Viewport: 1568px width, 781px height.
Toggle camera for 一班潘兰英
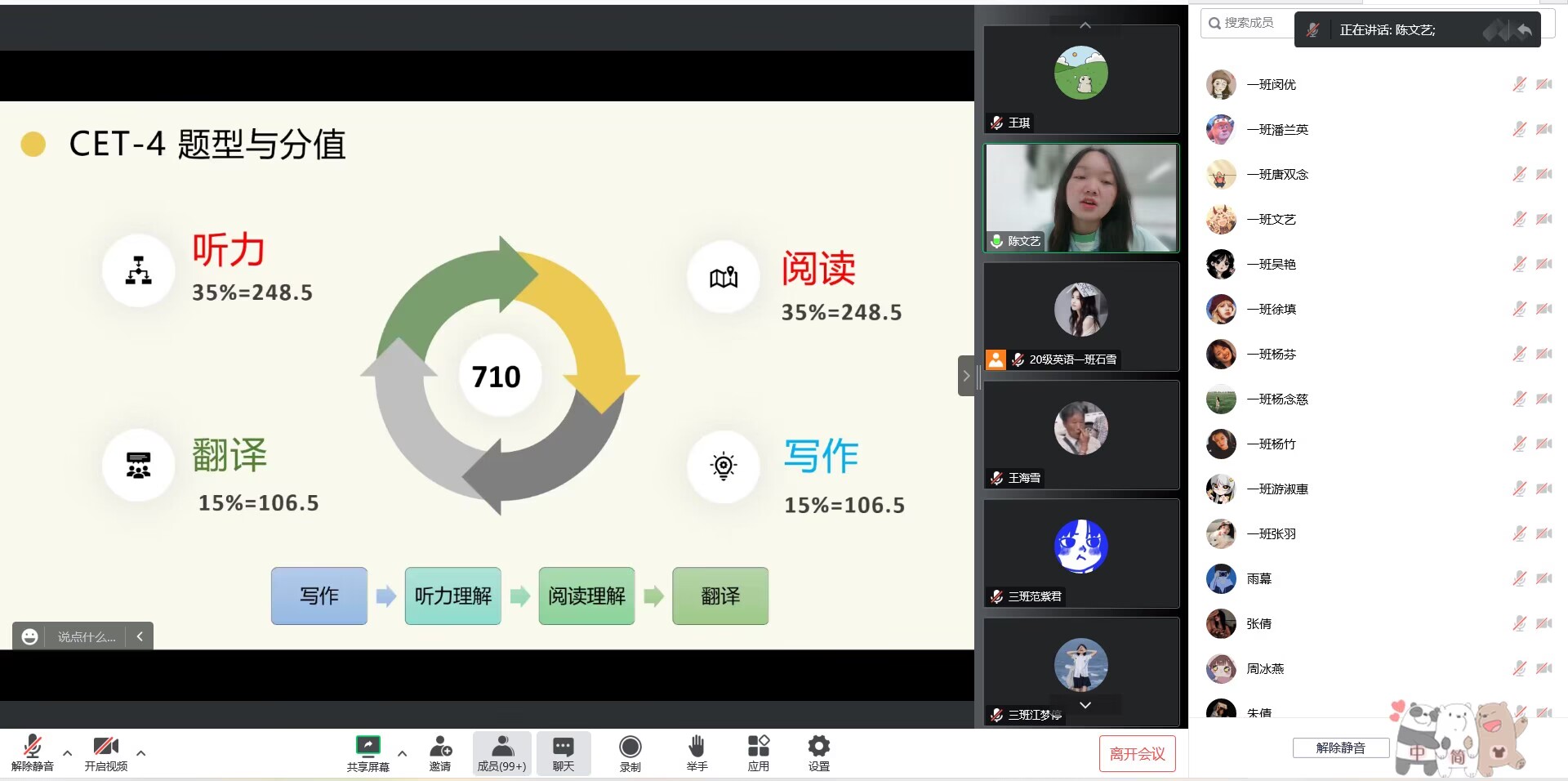point(1543,129)
